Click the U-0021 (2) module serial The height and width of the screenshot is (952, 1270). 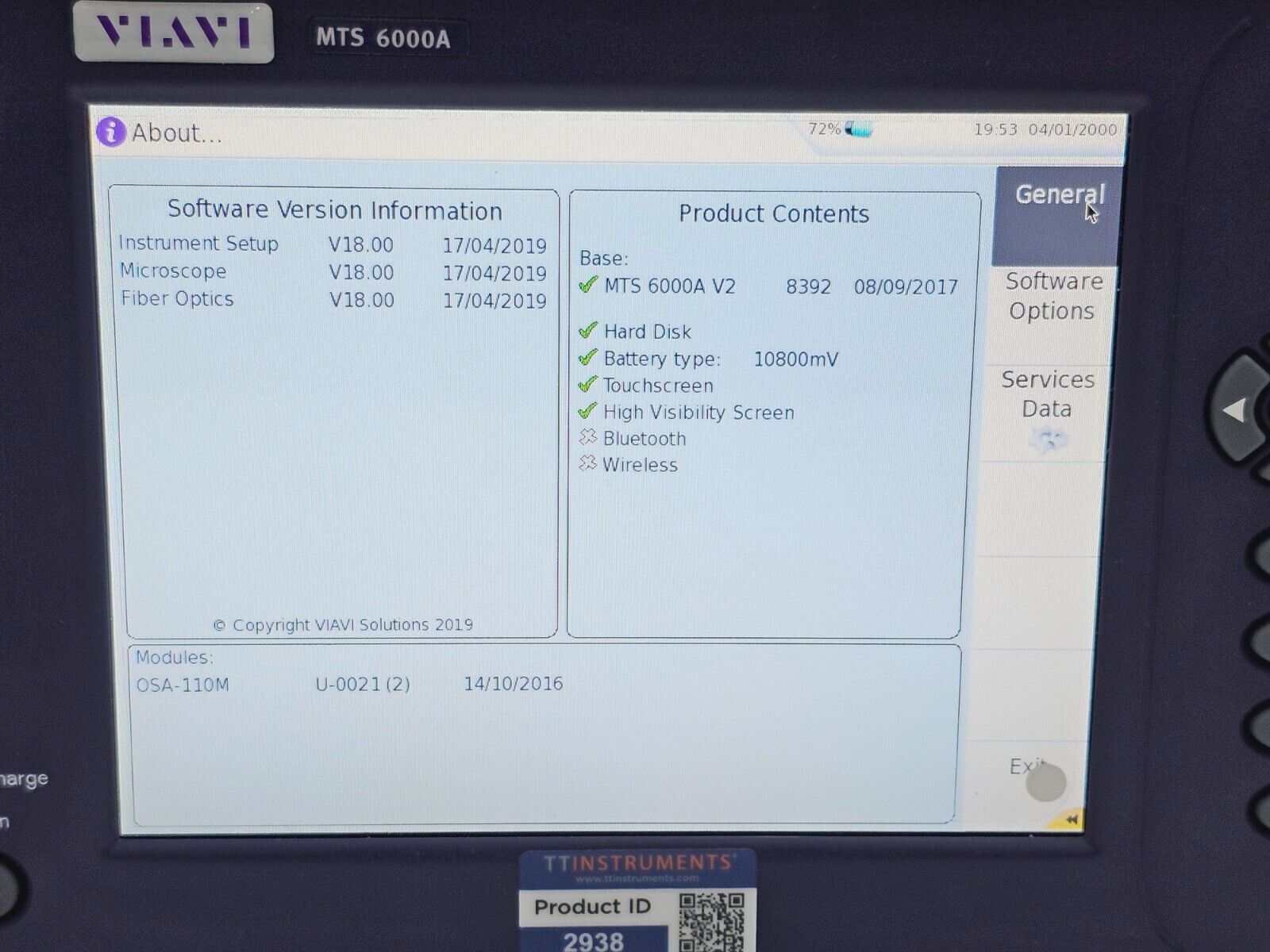click(x=363, y=684)
